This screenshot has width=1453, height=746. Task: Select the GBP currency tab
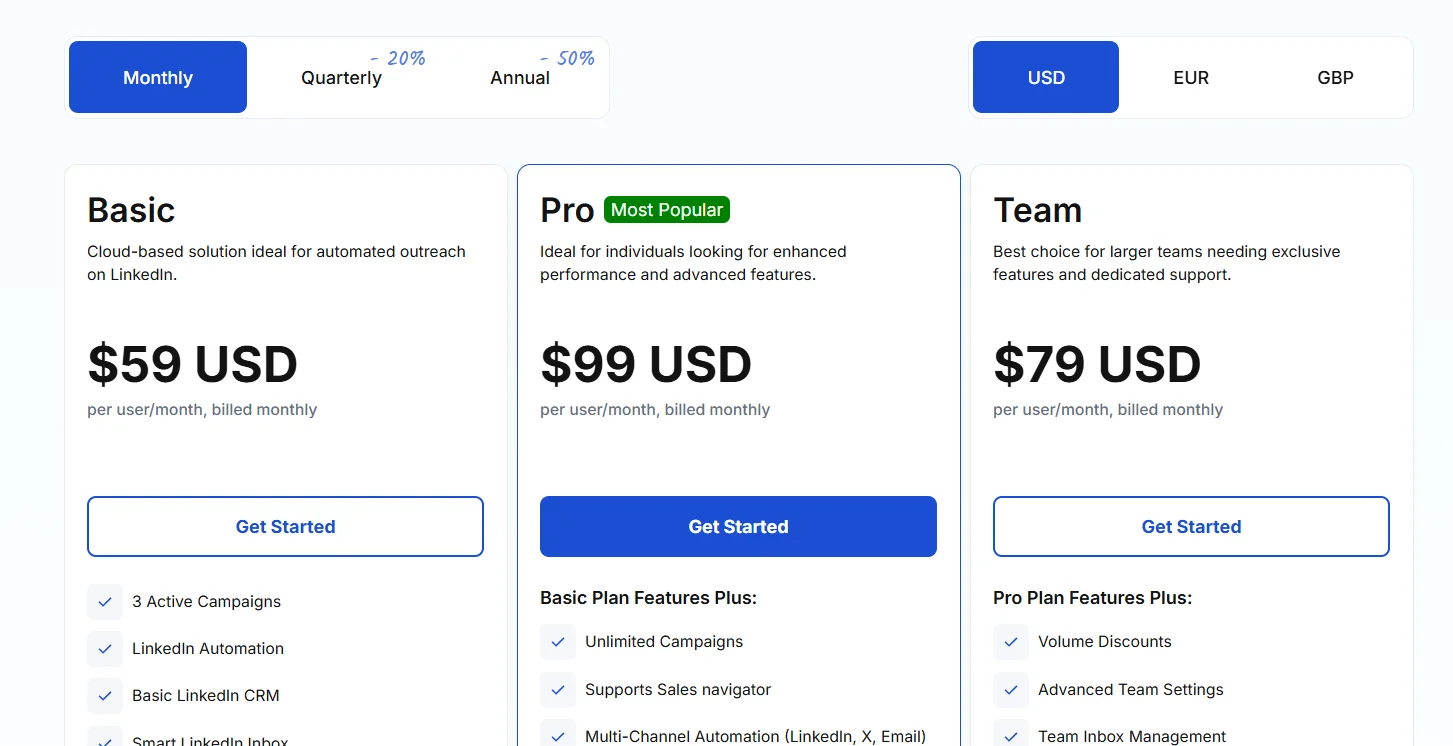tap(1335, 77)
